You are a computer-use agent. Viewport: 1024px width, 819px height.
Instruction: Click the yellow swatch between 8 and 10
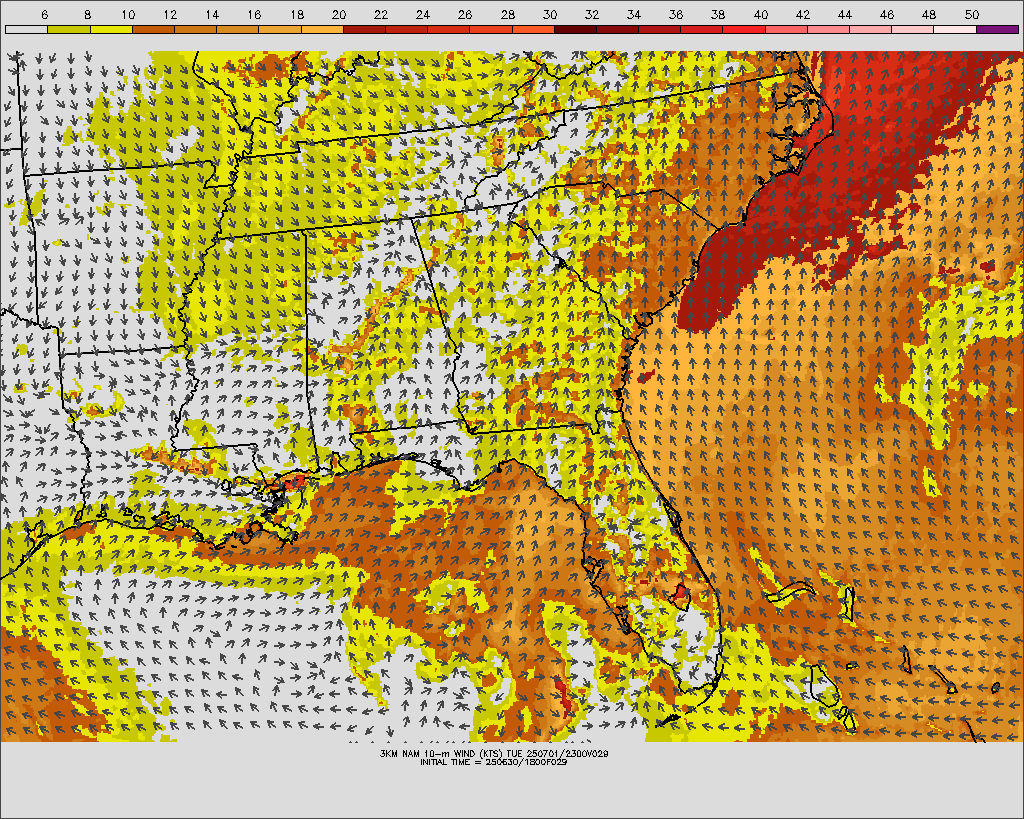pyautogui.click(x=111, y=29)
